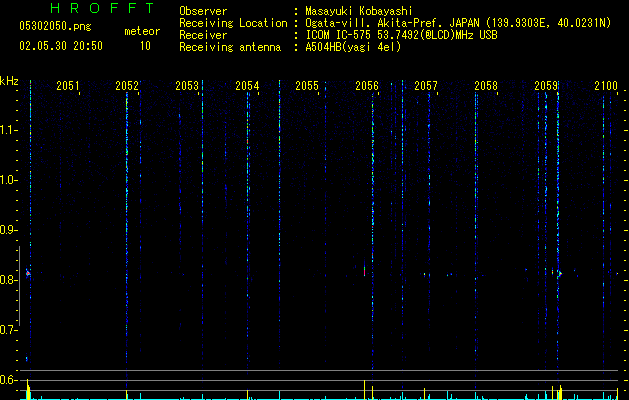This screenshot has height=400, width=629.
Task: Click the Receiver label
Action: click(x=203, y=35)
